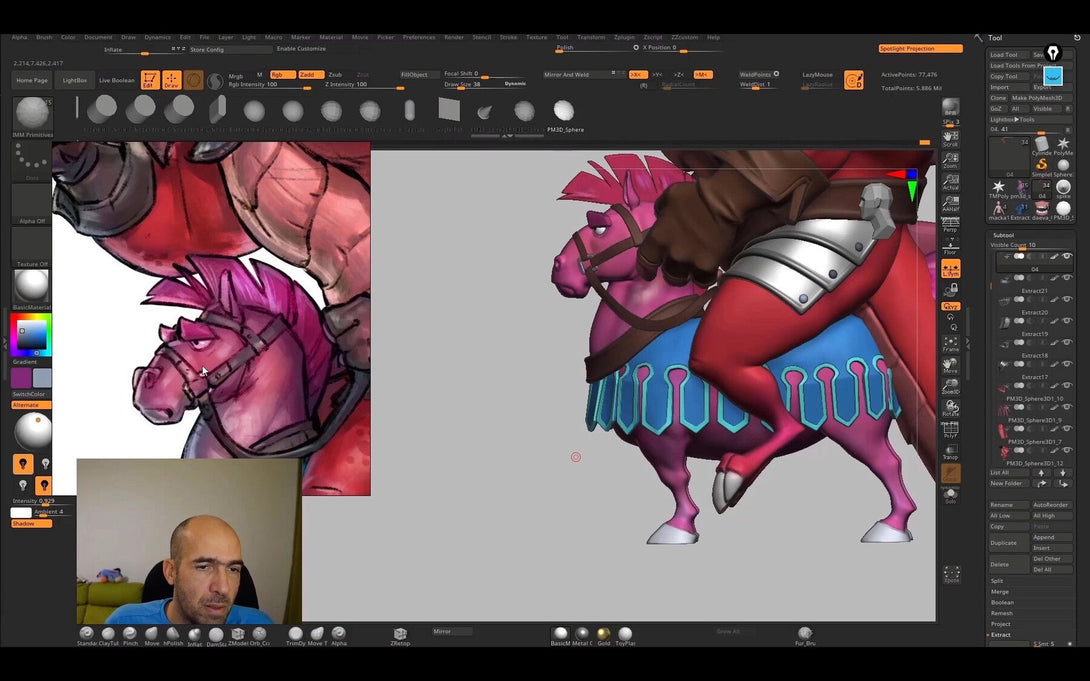Viewport: 1090px width, 681px height.
Task: Click Spotlight Projection button
Action: (920, 49)
